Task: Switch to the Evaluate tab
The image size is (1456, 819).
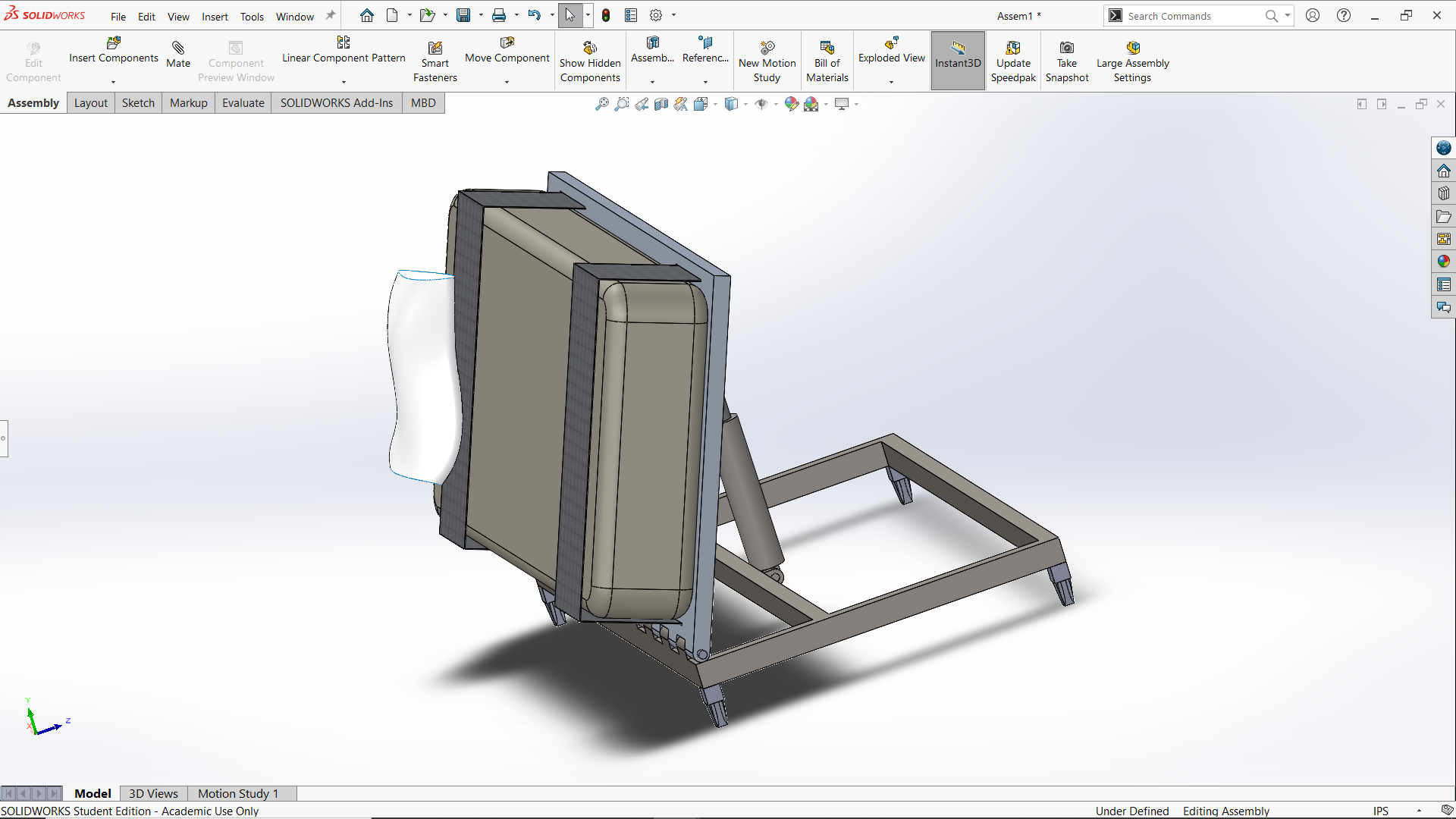Action: [243, 103]
